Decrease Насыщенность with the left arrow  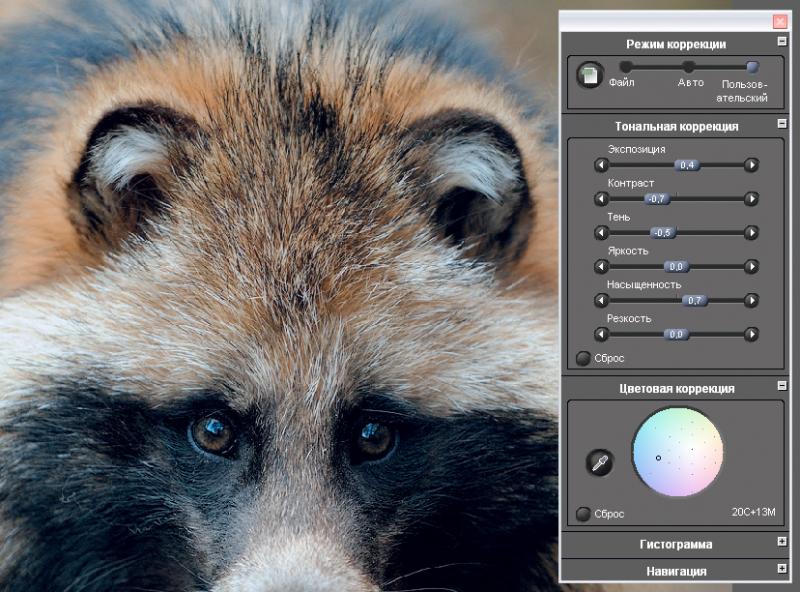pos(602,300)
